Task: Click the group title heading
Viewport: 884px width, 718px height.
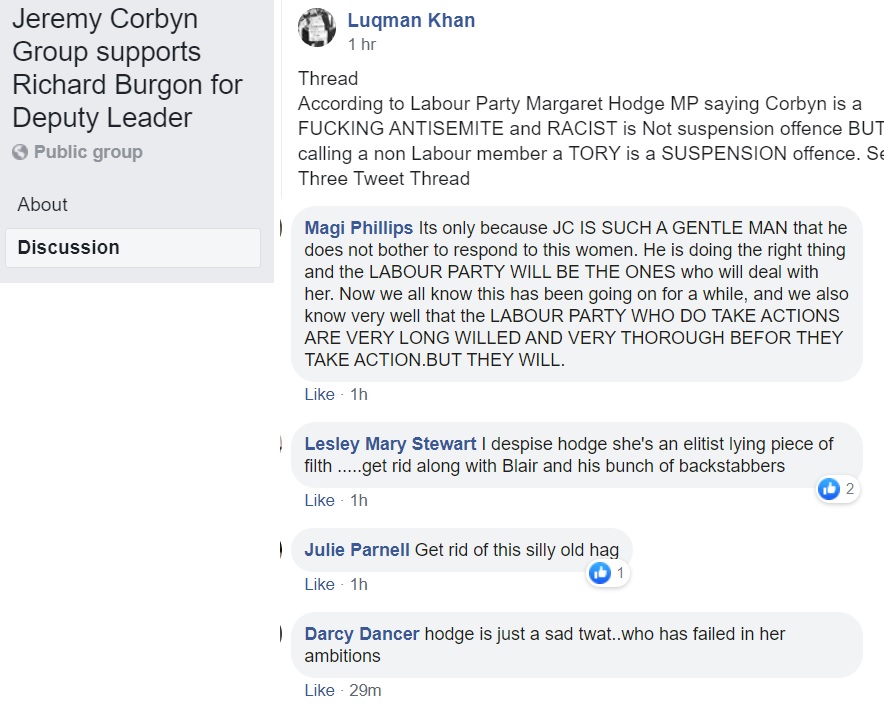Action: click(x=127, y=68)
